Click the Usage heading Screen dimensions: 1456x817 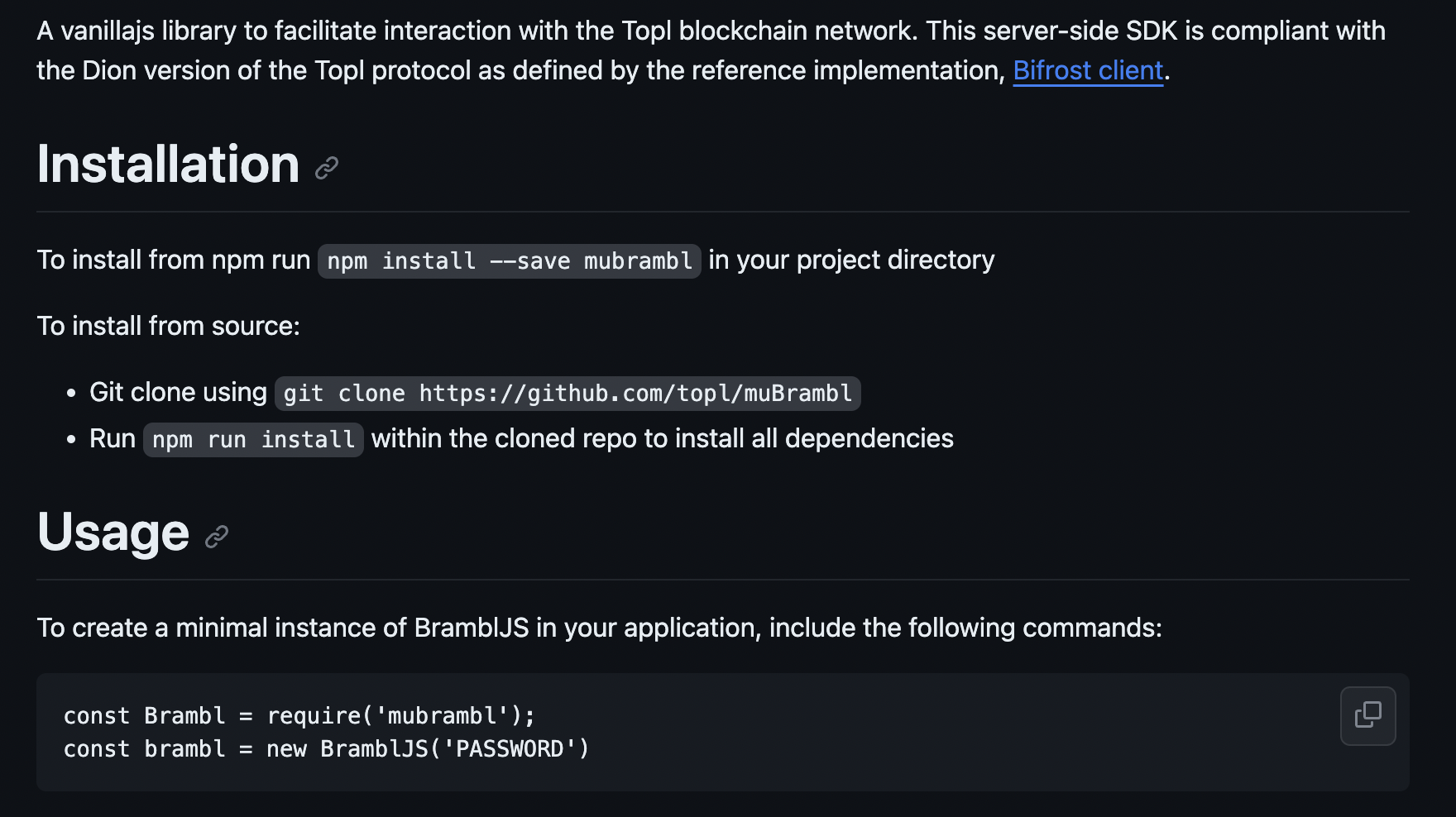[x=113, y=532]
